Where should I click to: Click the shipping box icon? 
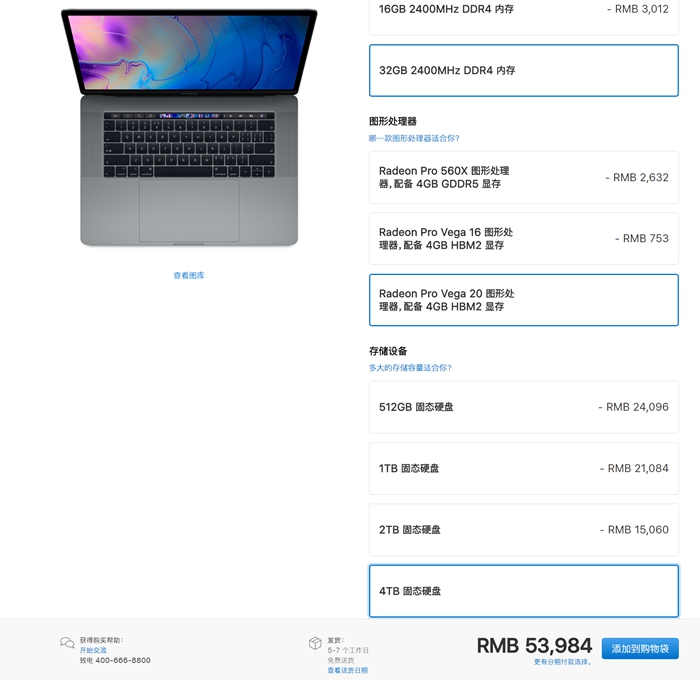315,643
